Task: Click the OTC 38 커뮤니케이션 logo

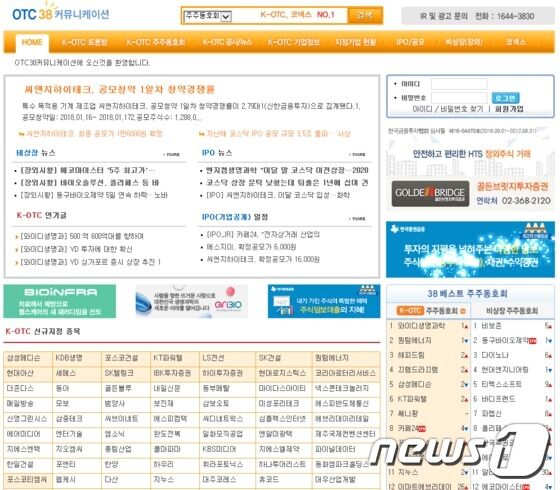Action: (x=59, y=14)
